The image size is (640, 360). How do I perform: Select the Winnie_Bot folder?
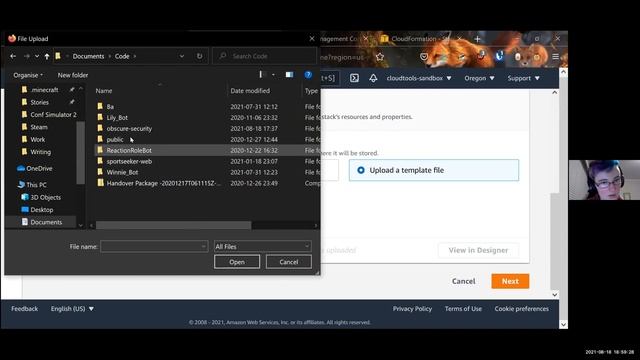(x=122, y=172)
